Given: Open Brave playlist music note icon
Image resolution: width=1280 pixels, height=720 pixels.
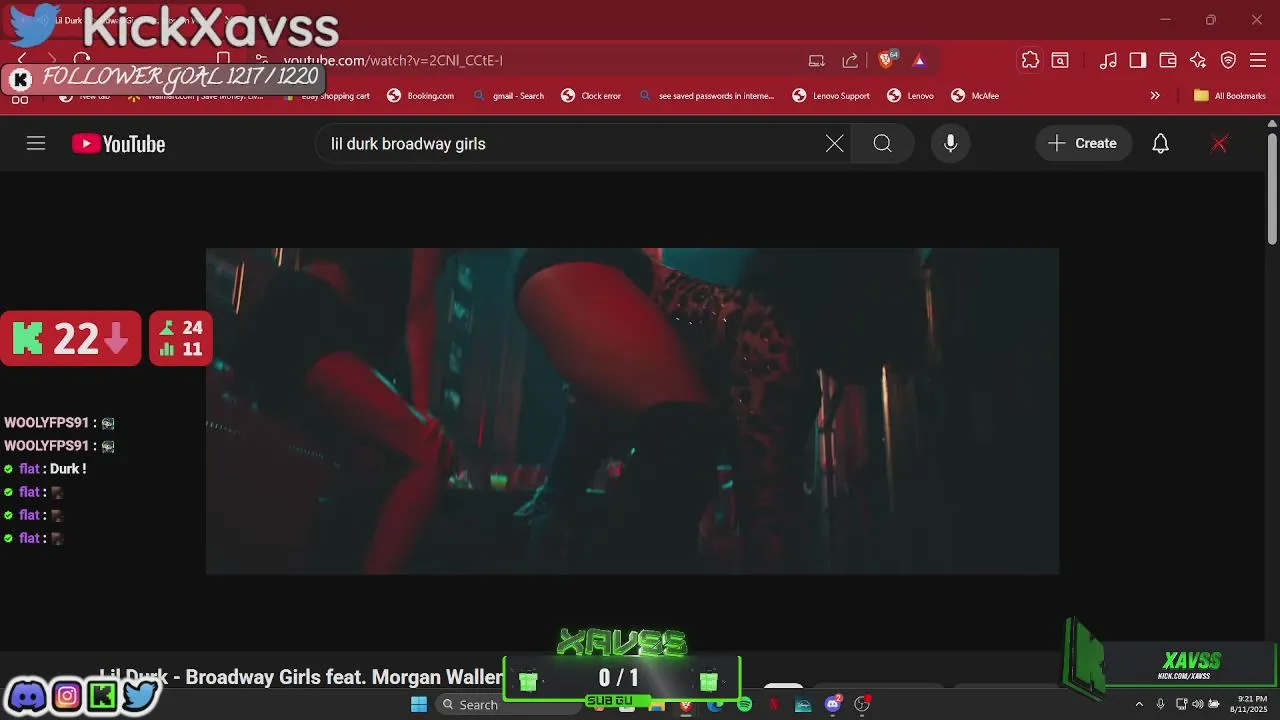Looking at the screenshot, I should click(x=1108, y=60).
